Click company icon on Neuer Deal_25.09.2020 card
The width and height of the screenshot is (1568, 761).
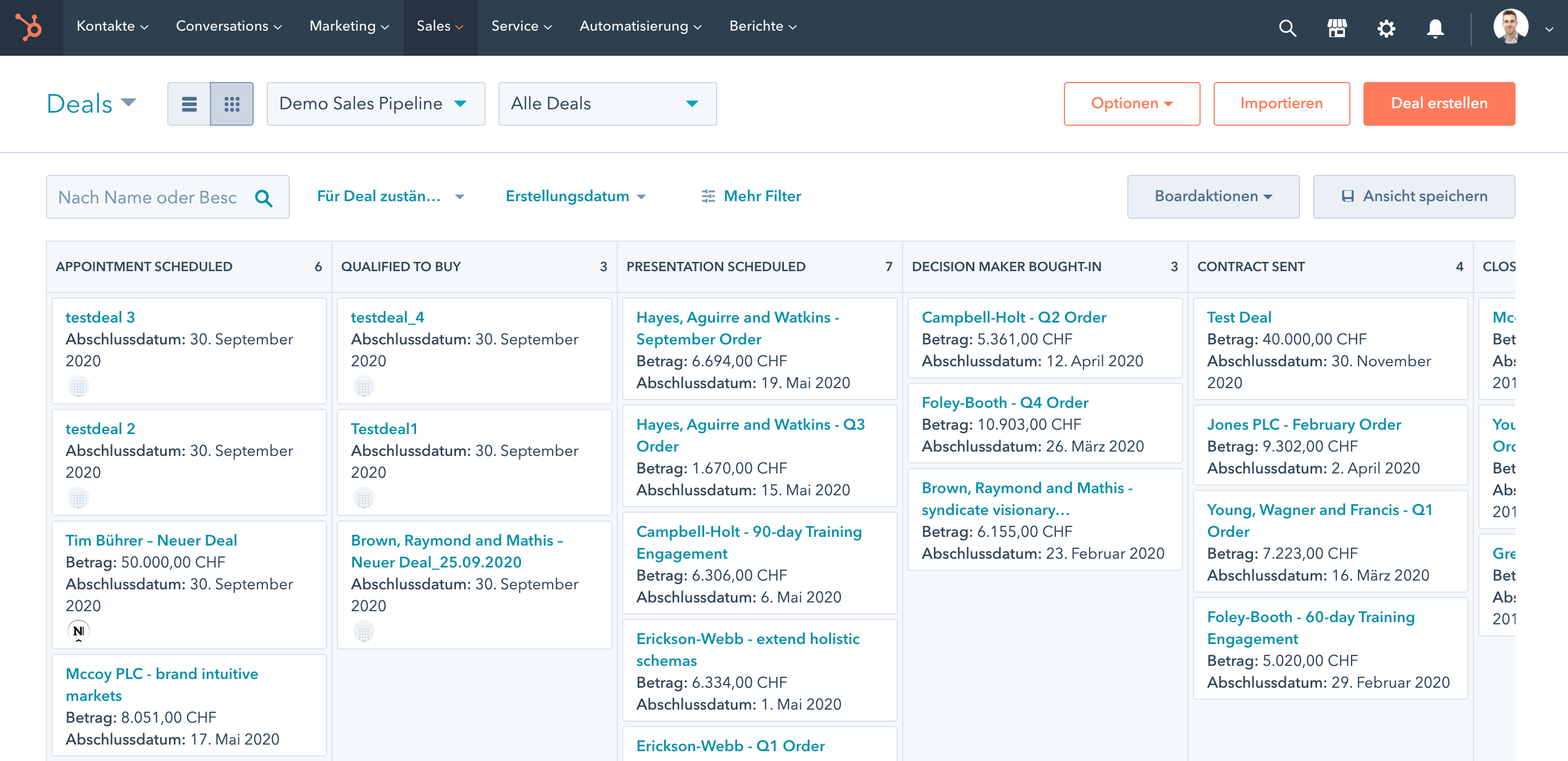[x=364, y=631]
